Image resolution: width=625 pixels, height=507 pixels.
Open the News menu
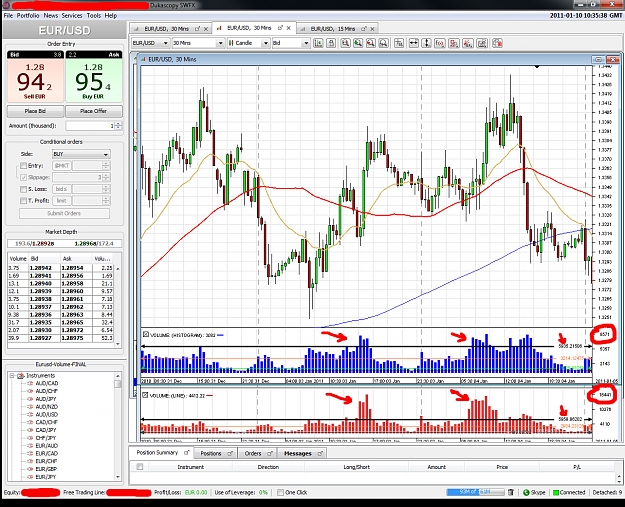click(51, 16)
